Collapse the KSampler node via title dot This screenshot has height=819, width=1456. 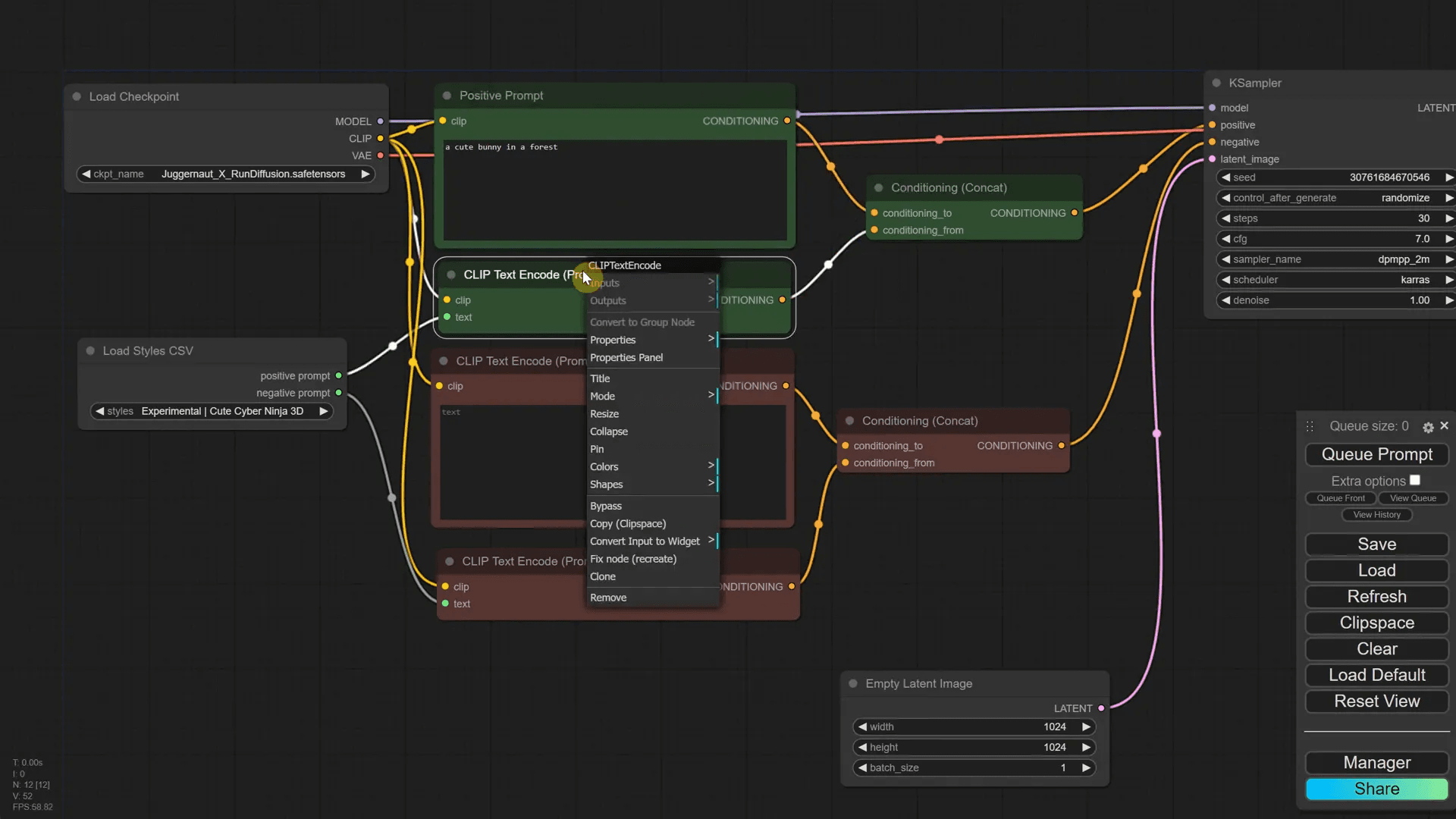coord(1216,83)
